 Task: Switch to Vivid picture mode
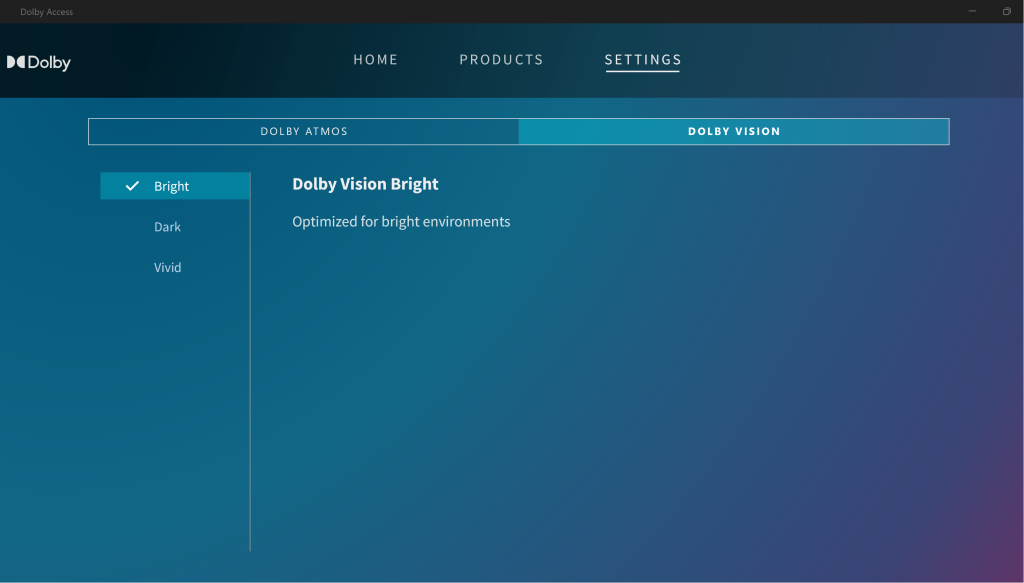click(167, 268)
